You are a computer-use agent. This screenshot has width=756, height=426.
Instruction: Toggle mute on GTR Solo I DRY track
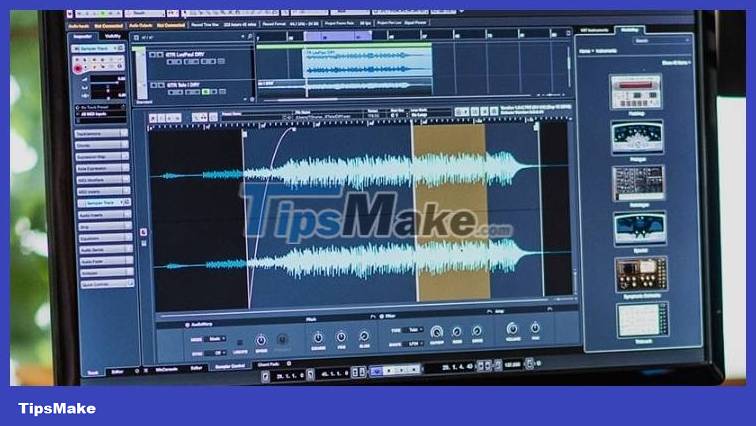154,85
